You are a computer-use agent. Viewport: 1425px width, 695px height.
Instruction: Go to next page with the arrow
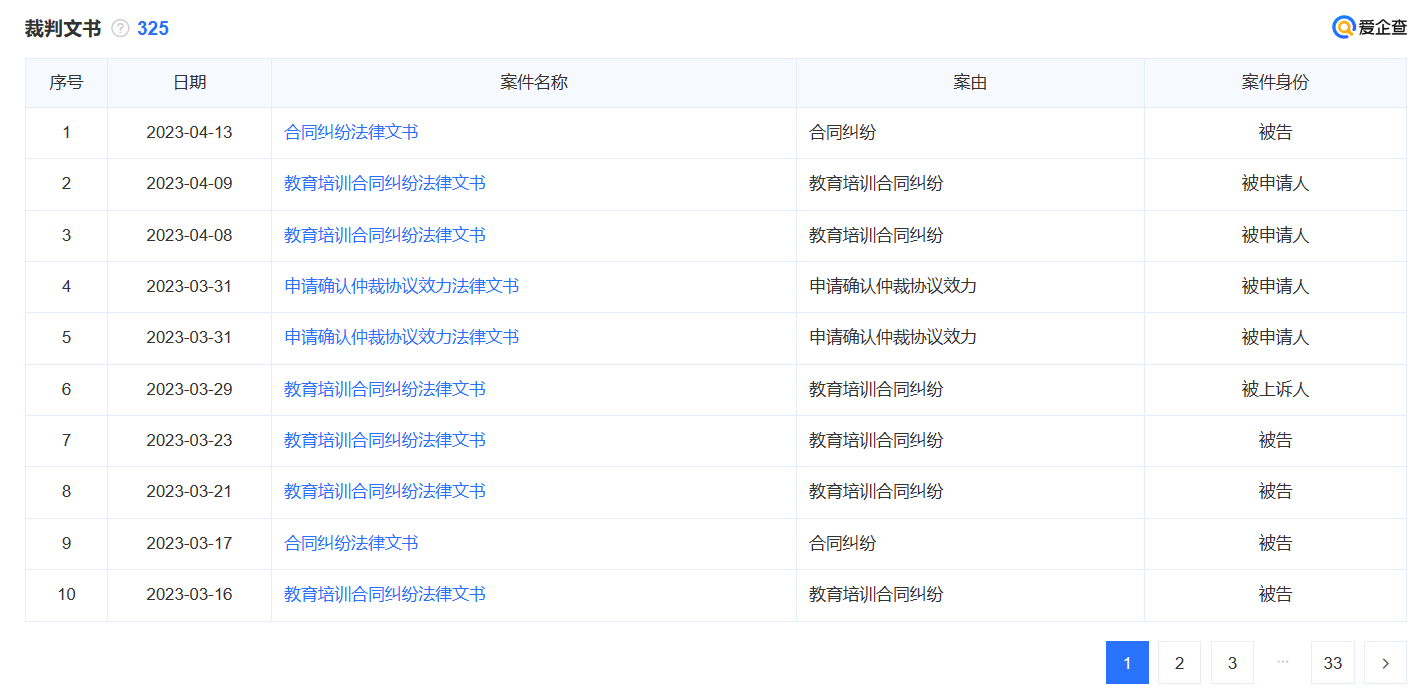1385,663
